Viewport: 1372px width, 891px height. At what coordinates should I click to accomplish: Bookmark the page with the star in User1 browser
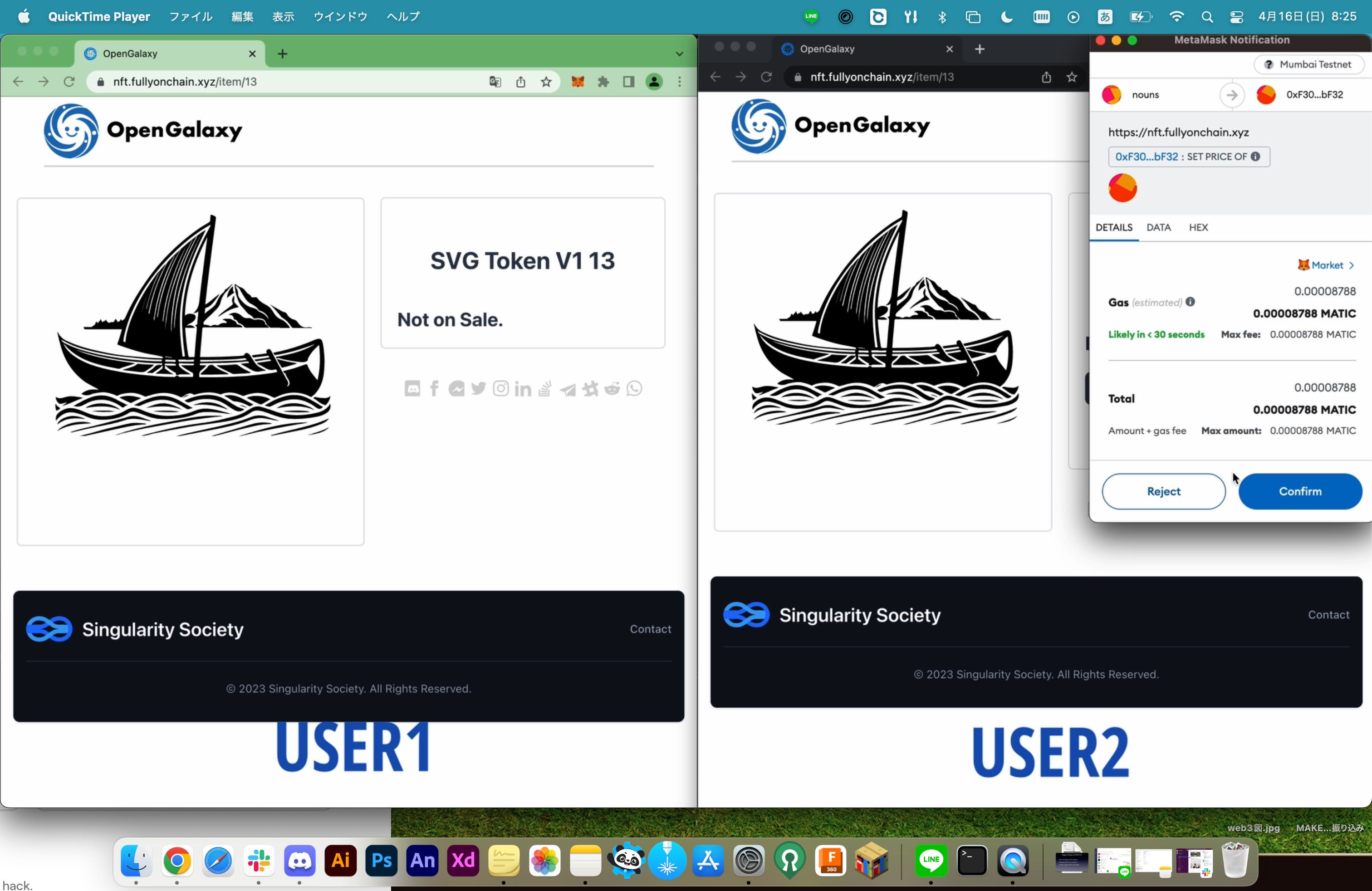point(546,82)
